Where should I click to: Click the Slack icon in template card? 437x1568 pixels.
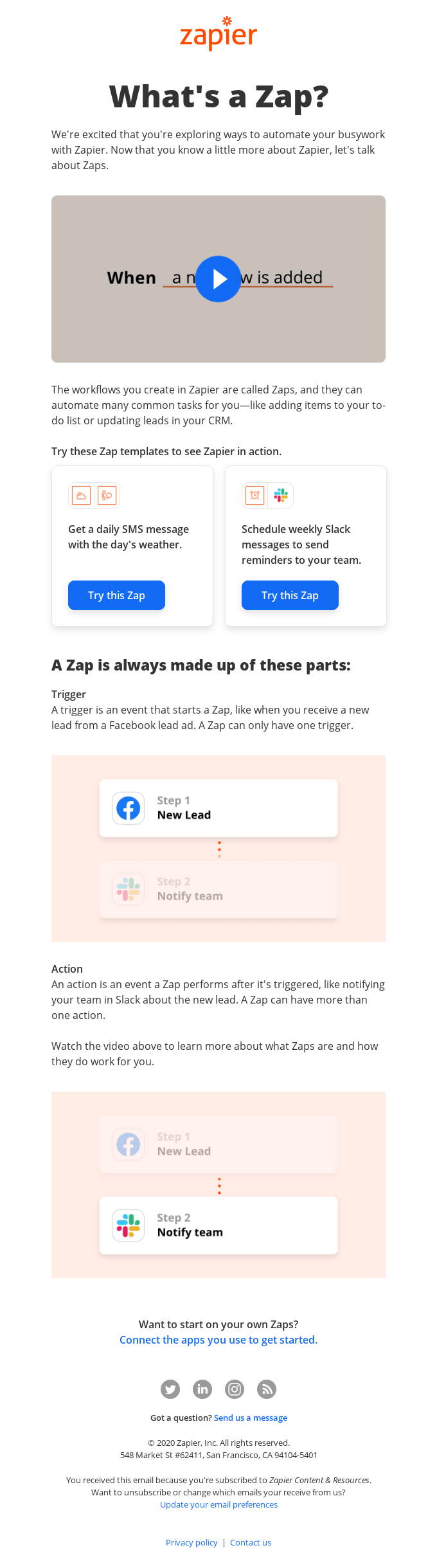click(281, 496)
